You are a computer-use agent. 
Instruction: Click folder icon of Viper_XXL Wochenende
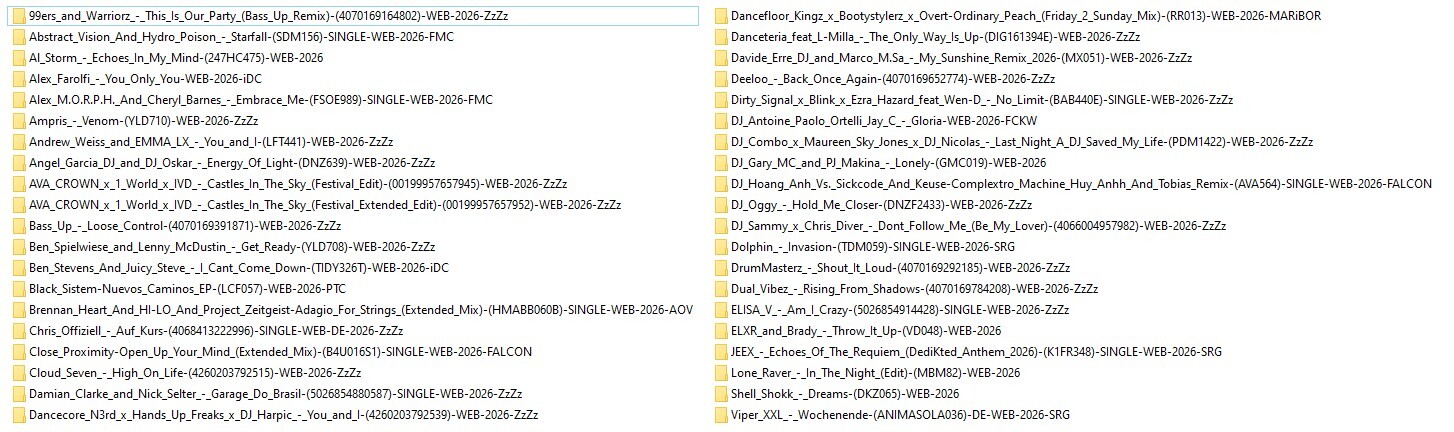[721, 415]
